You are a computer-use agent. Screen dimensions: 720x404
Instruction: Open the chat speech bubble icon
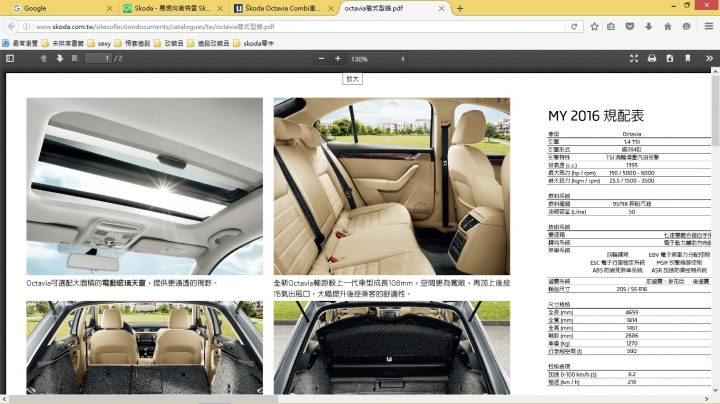pyautogui.click(x=686, y=27)
